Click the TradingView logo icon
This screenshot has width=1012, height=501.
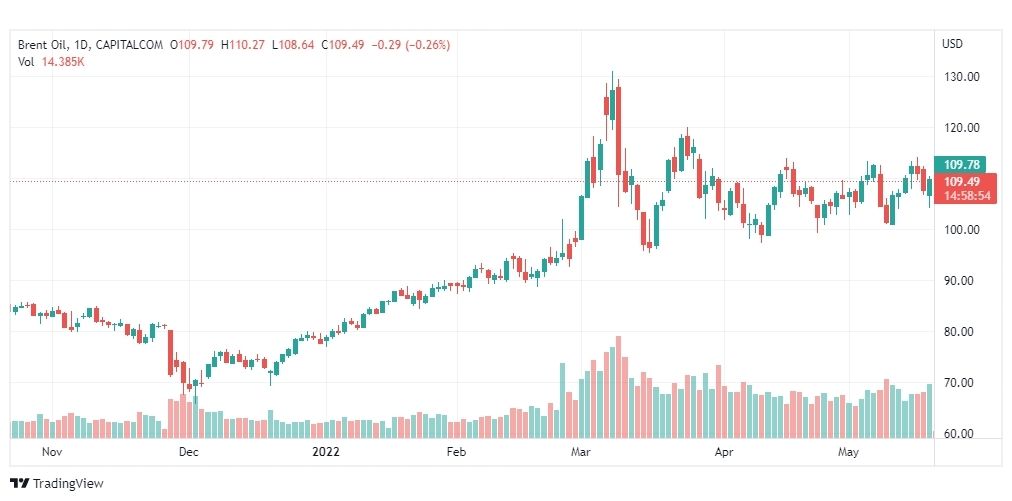pos(19,483)
